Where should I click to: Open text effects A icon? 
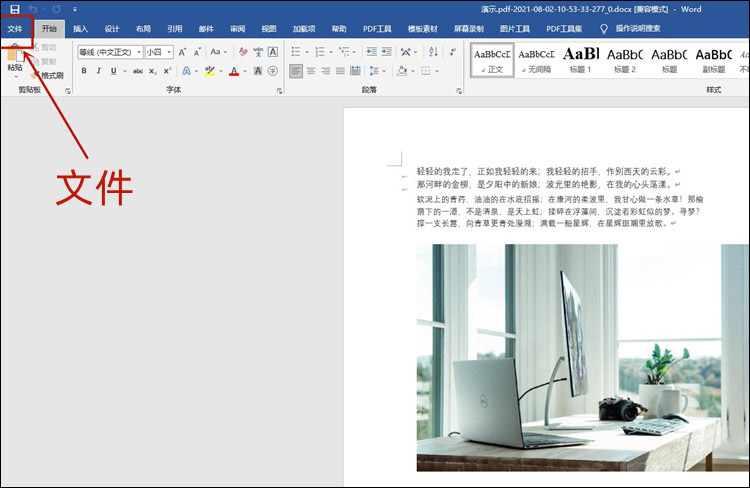pos(187,71)
